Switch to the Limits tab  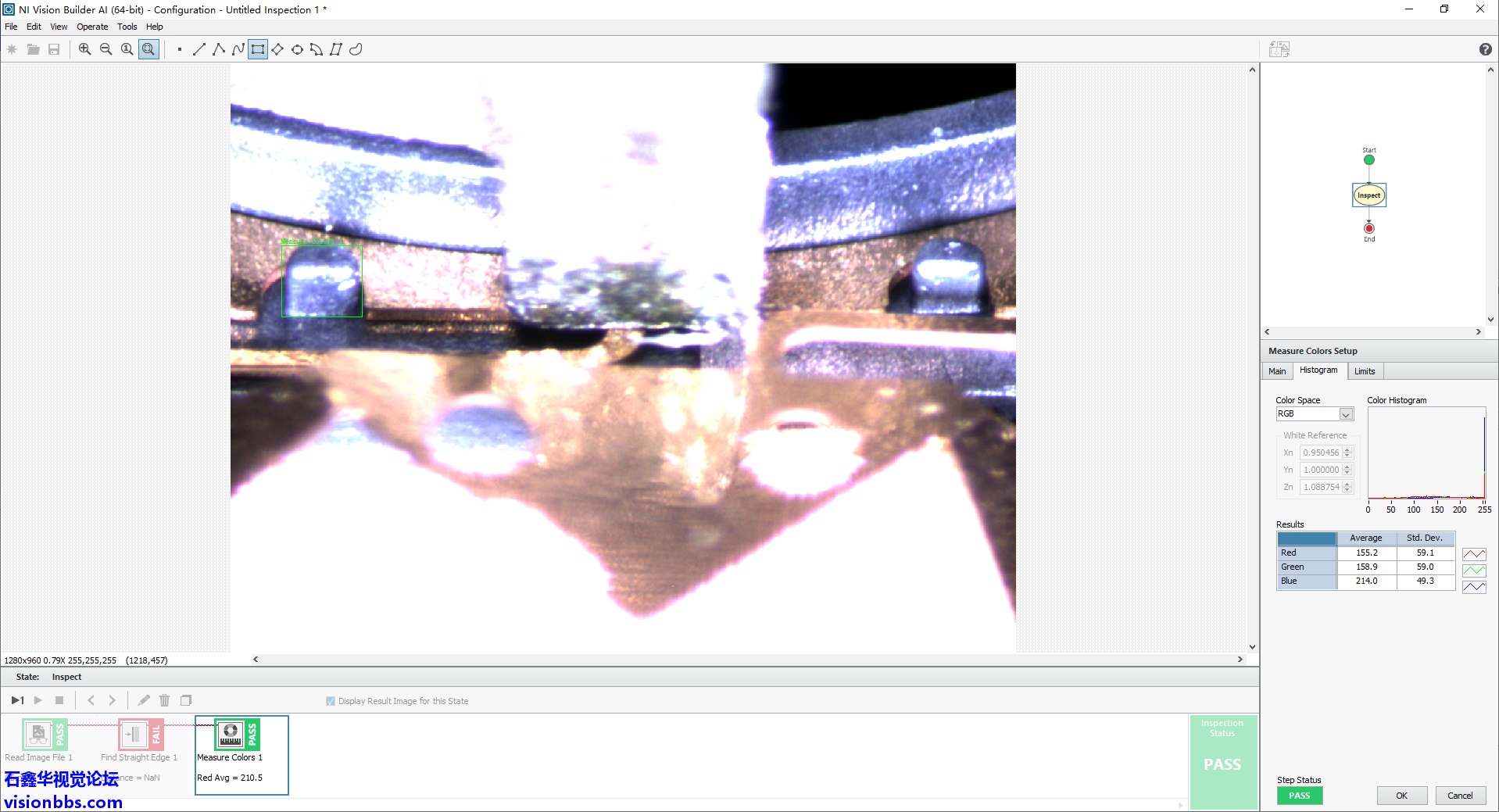(1365, 370)
